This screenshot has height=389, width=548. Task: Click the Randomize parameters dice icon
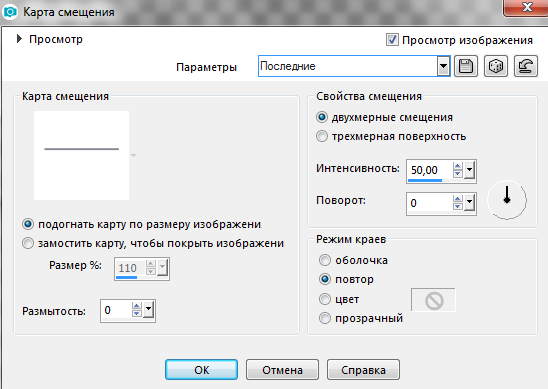tap(496, 66)
